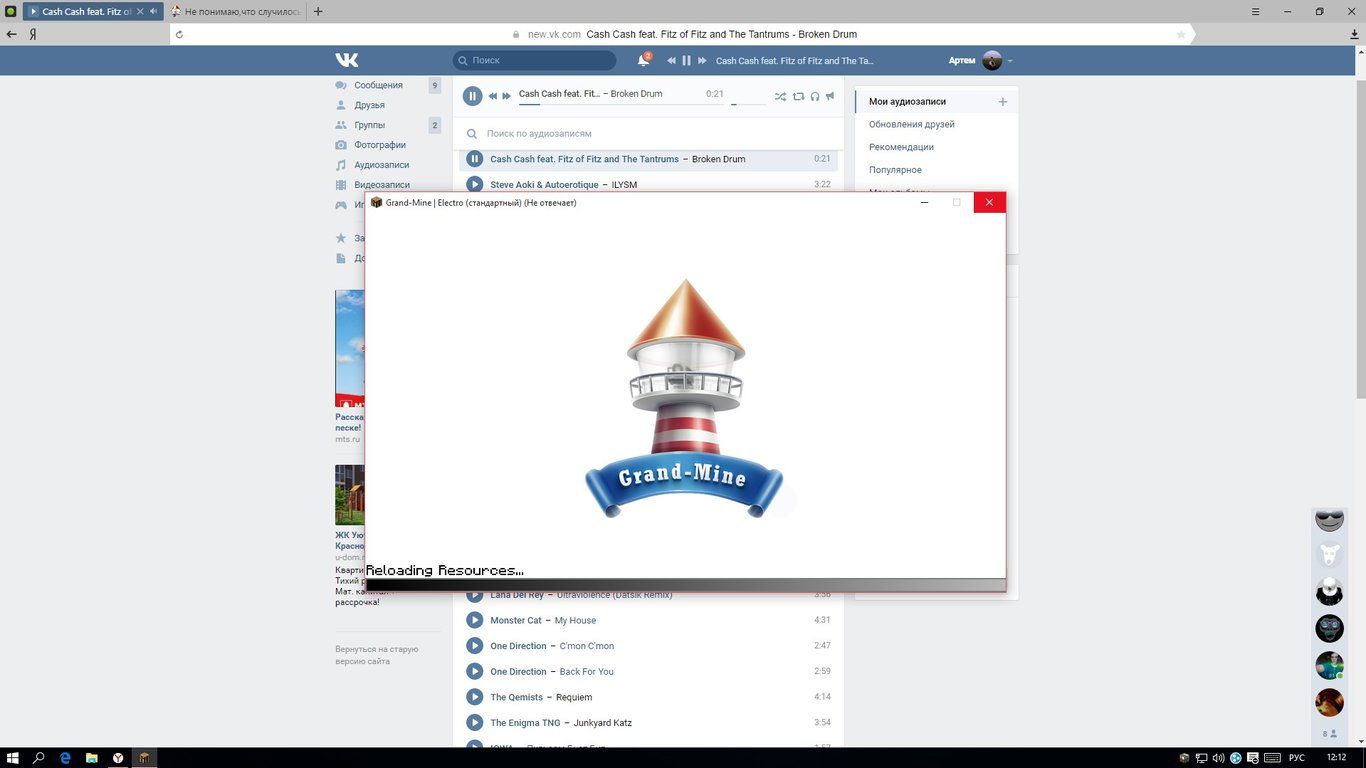Play Monster Cat – My House
1366x768 pixels.
(475, 620)
